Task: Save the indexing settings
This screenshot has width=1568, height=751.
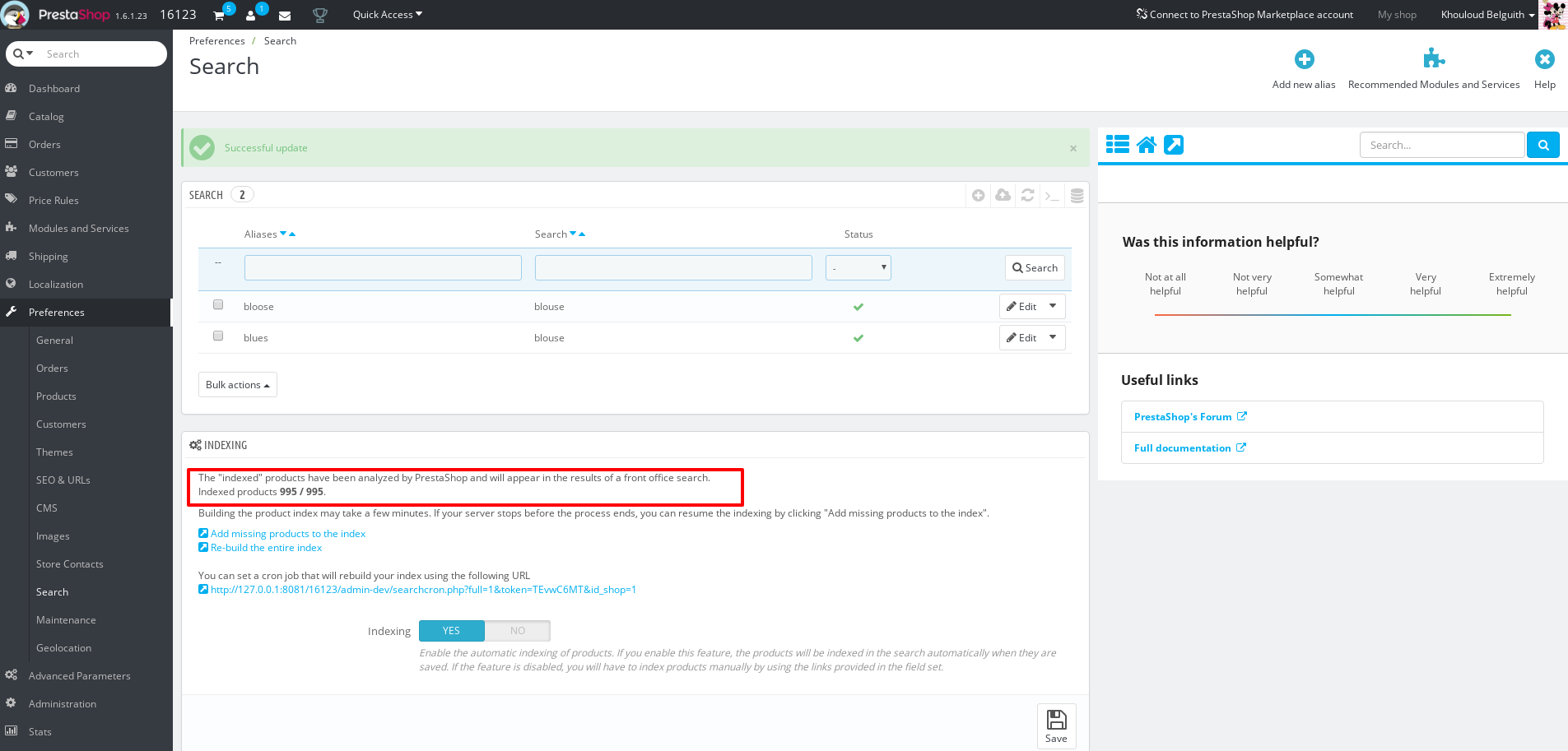Action: tap(1056, 726)
